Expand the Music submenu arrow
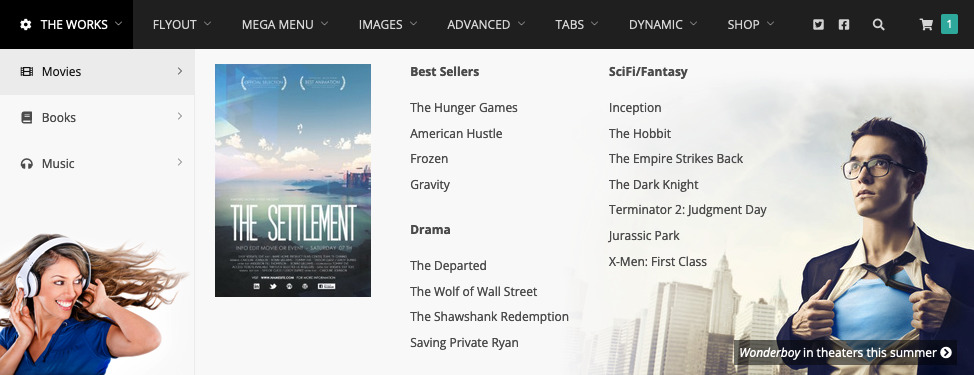This screenshot has height=375, width=974. (x=180, y=162)
